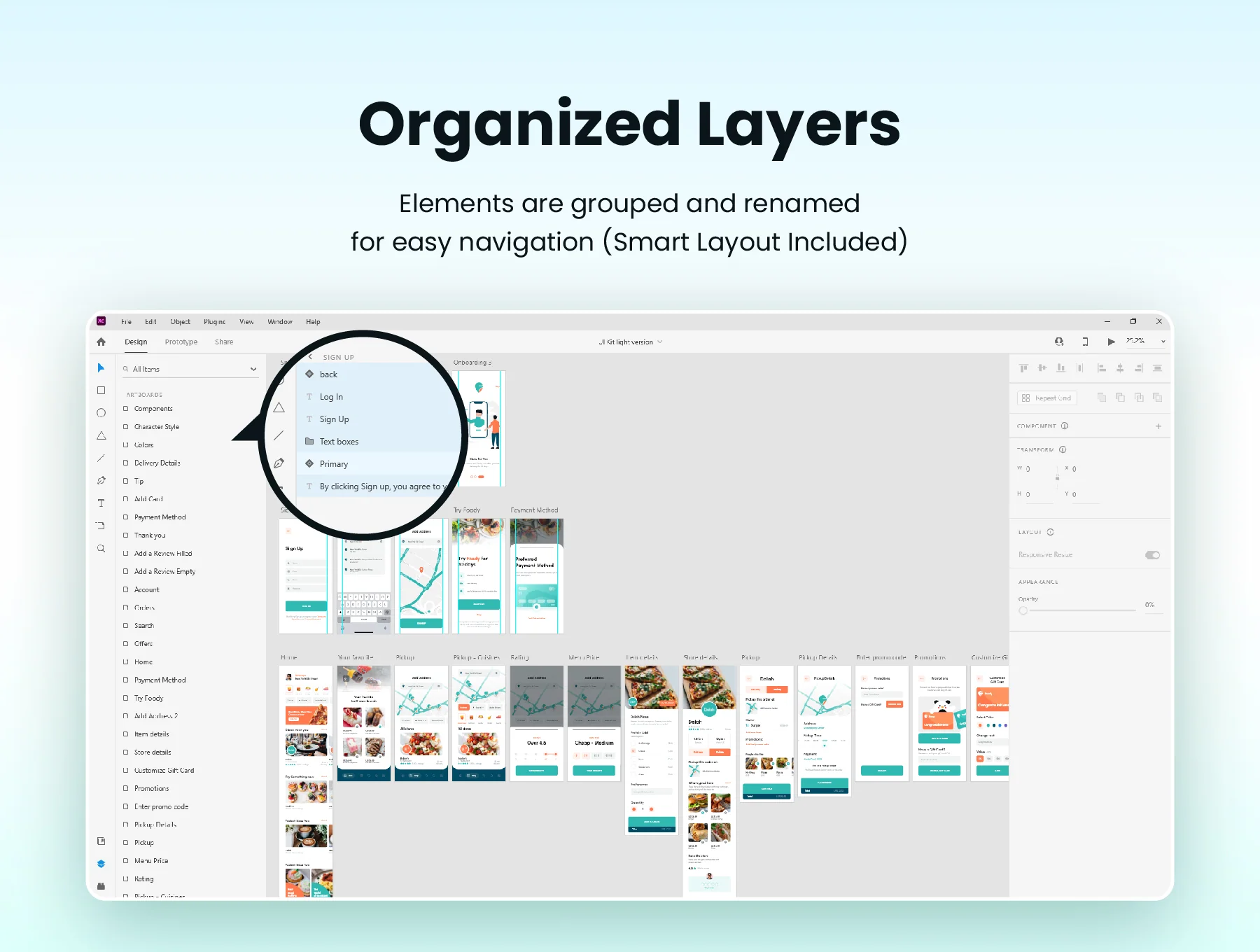Click the Align Left icon

point(1101,368)
